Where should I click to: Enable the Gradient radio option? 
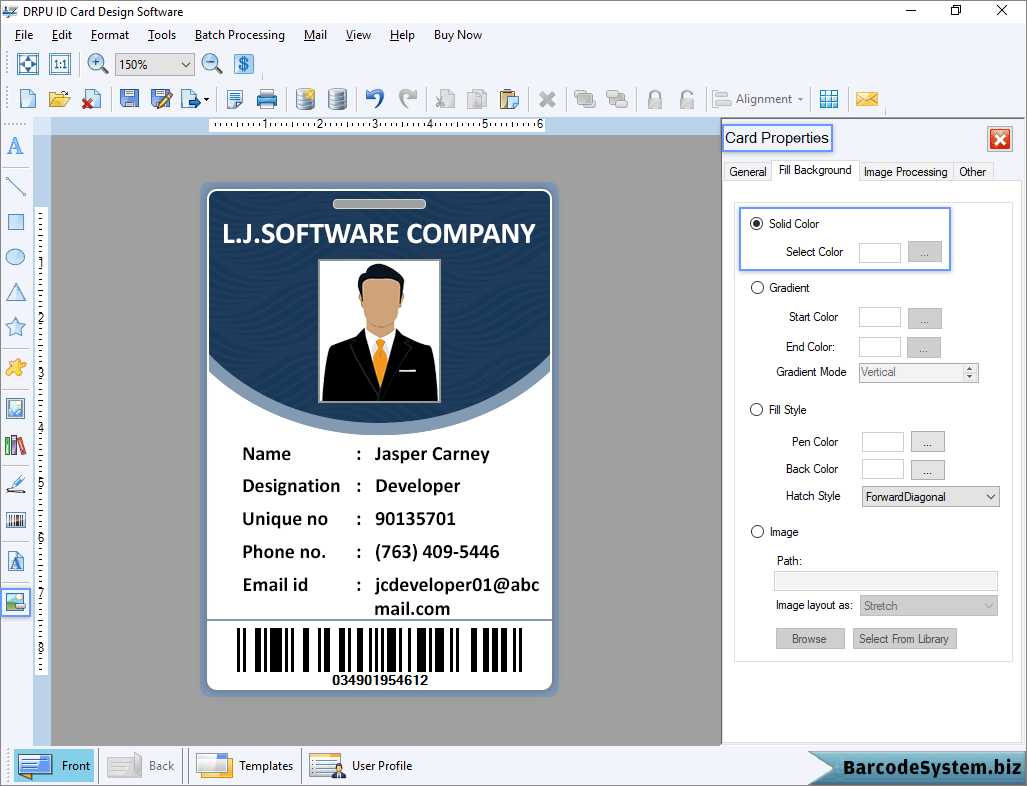tap(757, 288)
